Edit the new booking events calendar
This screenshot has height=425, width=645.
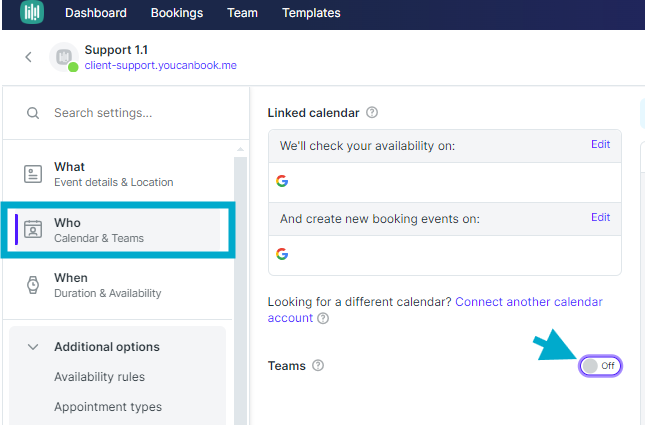point(600,217)
